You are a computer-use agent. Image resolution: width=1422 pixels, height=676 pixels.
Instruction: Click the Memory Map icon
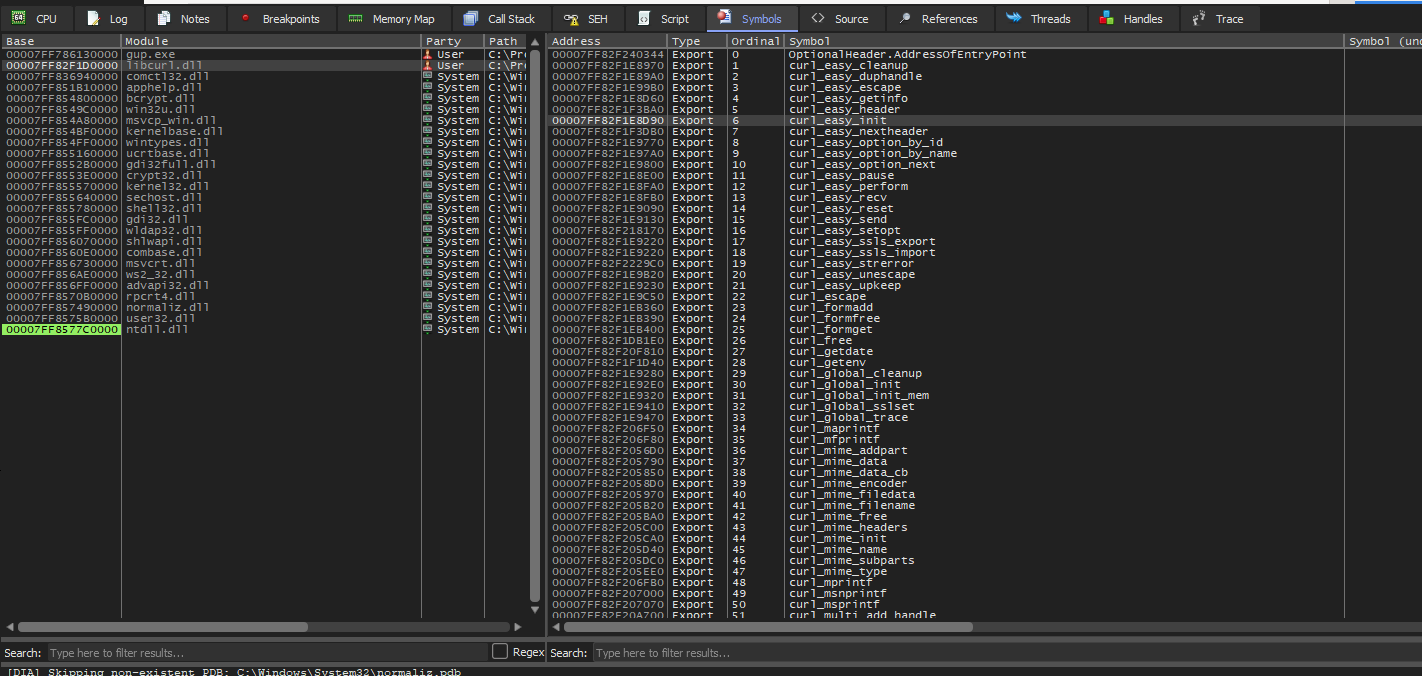[x=355, y=18]
